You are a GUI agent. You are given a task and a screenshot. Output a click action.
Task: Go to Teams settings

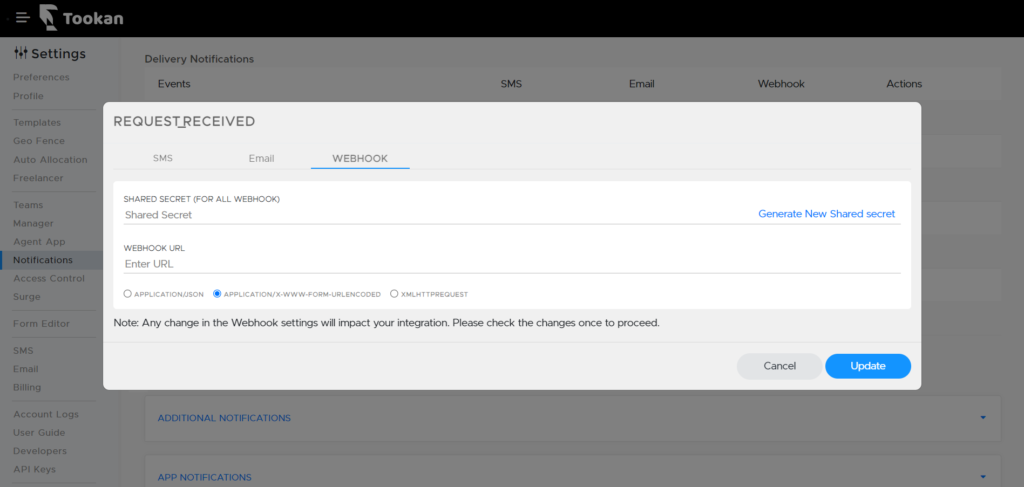pyautogui.click(x=28, y=205)
